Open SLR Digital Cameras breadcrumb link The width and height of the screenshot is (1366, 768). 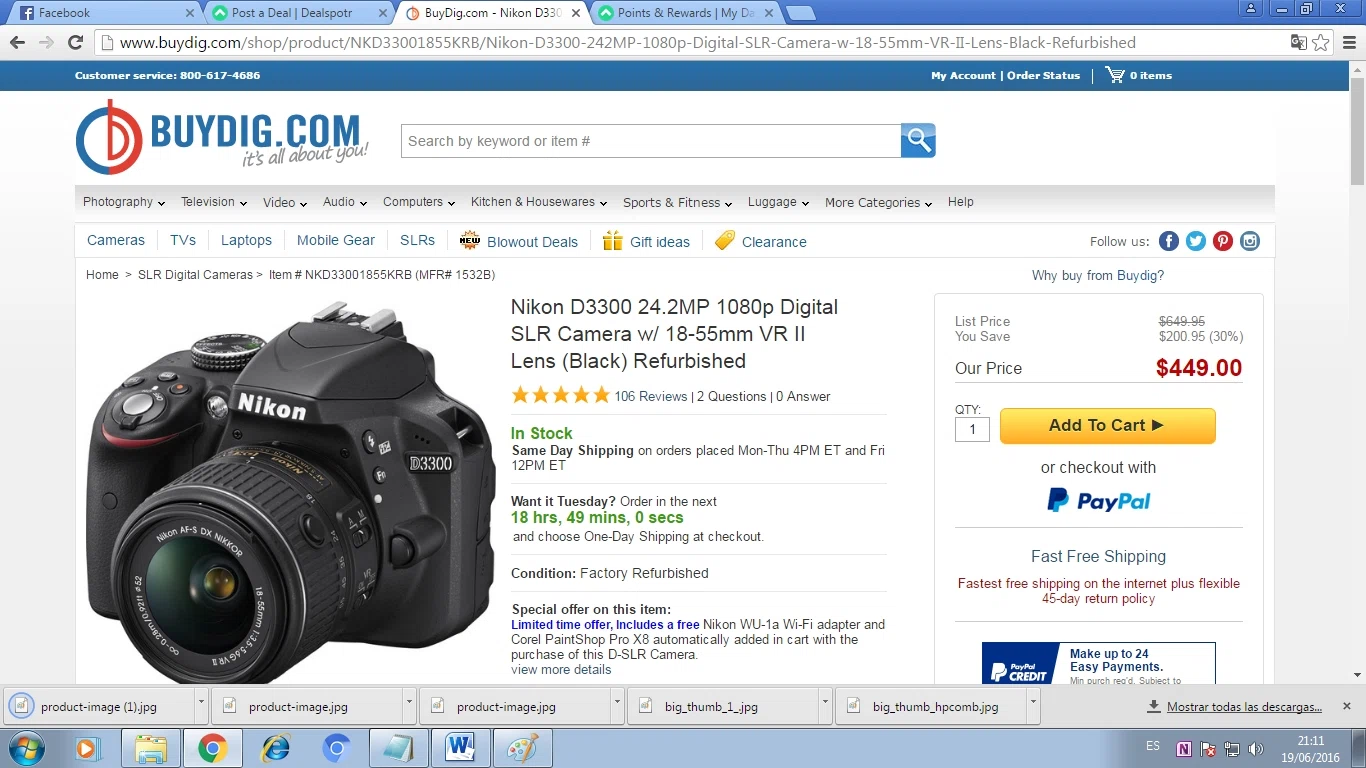pyautogui.click(x=195, y=274)
